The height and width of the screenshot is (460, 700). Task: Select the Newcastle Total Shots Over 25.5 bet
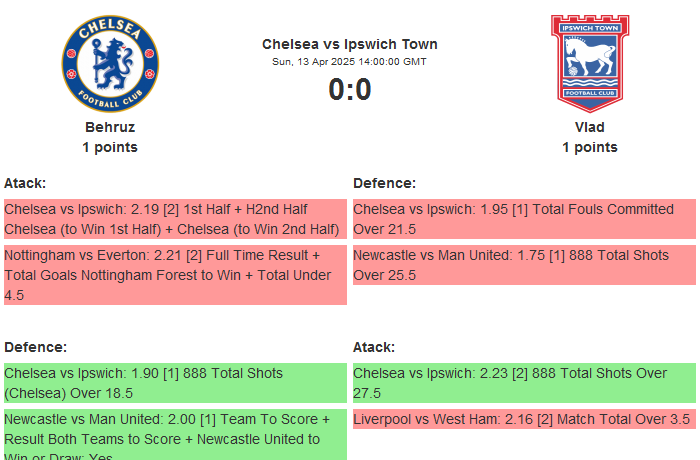[x=524, y=265]
